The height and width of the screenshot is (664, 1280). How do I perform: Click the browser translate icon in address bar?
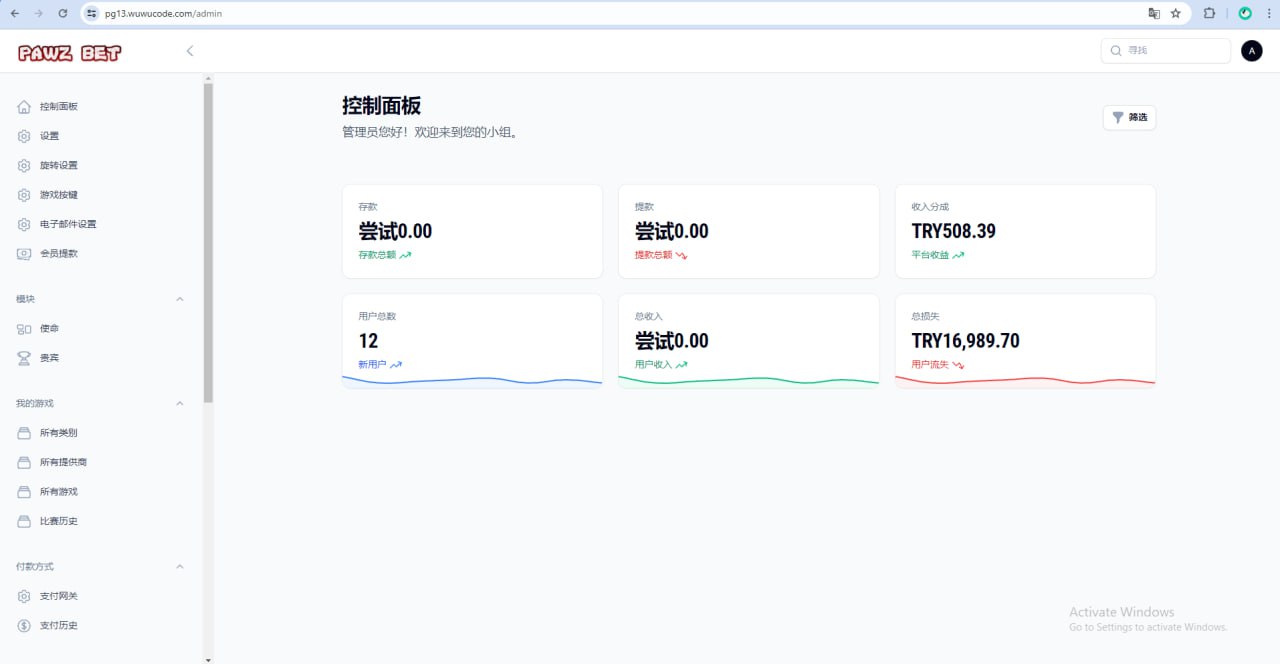(x=1154, y=14)
